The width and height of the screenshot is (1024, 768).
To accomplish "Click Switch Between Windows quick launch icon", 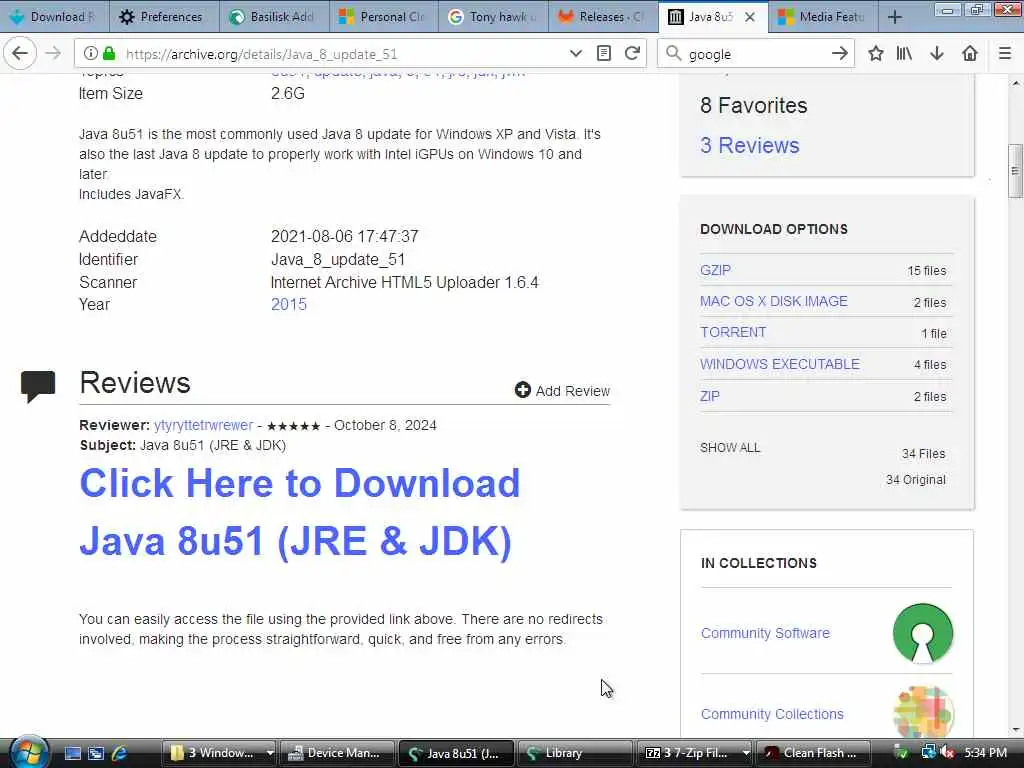I will point(96,754).
